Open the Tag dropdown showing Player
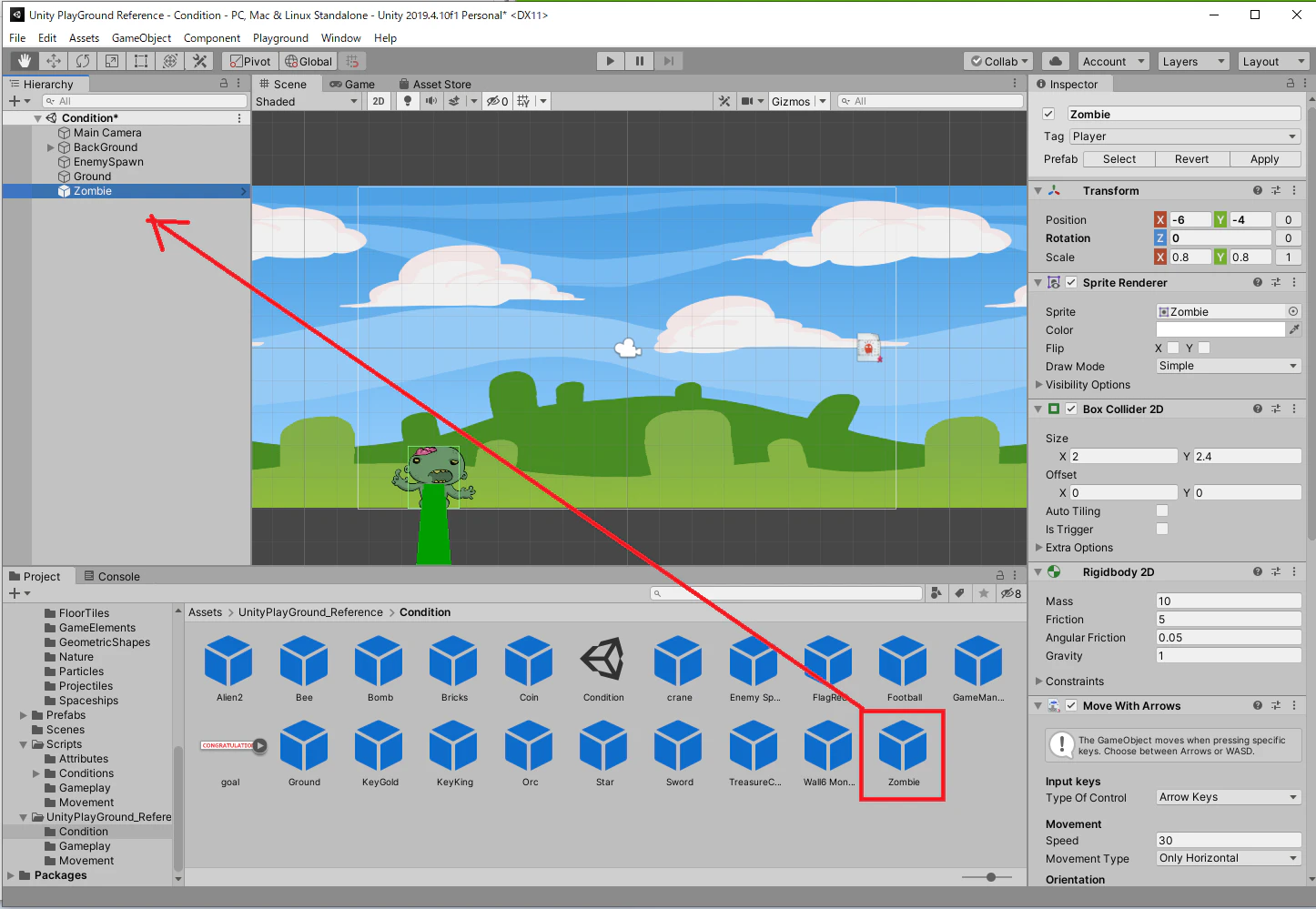 tap(1184, 136)
